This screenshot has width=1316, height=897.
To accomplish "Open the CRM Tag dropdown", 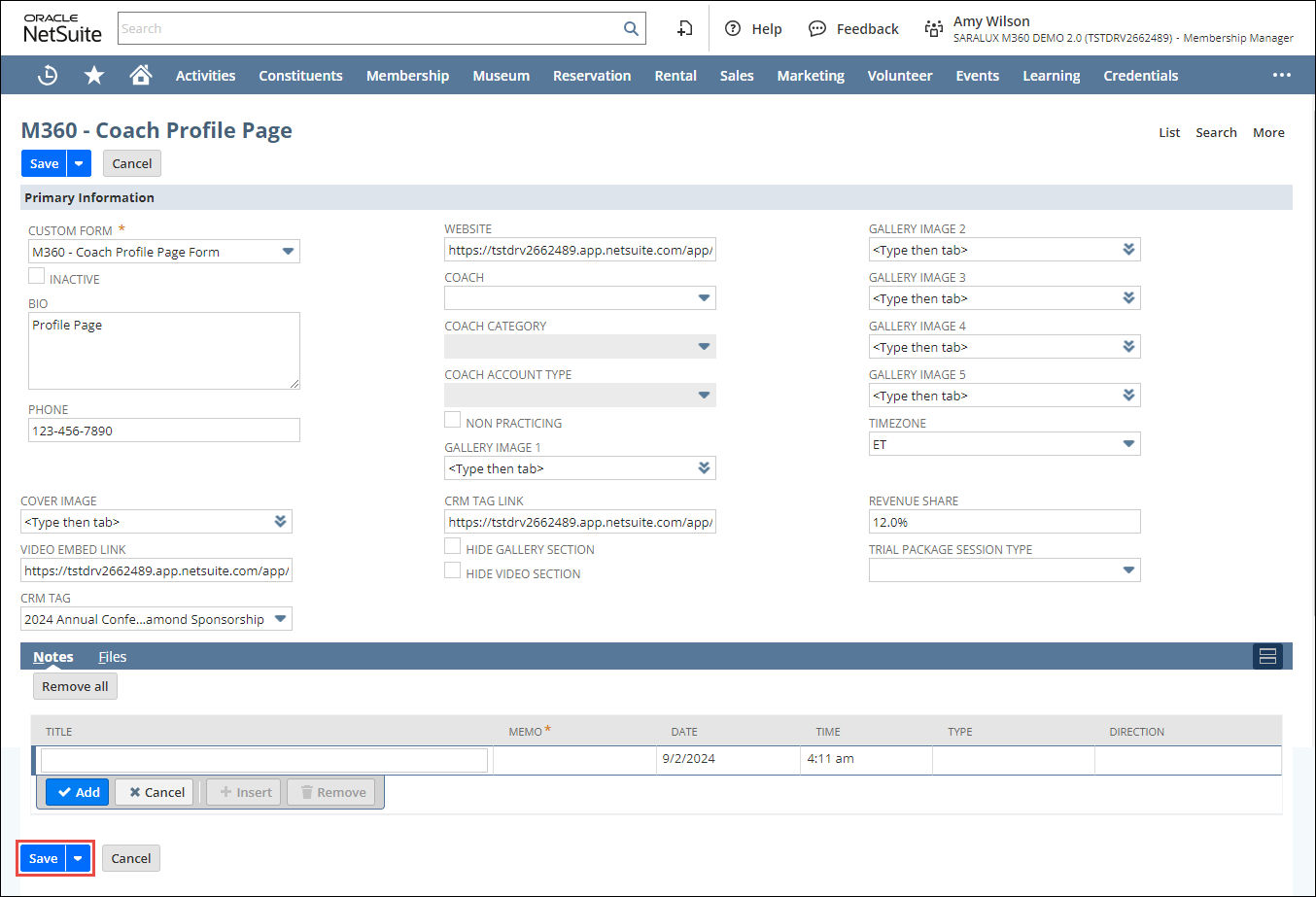I will [280, 619].
